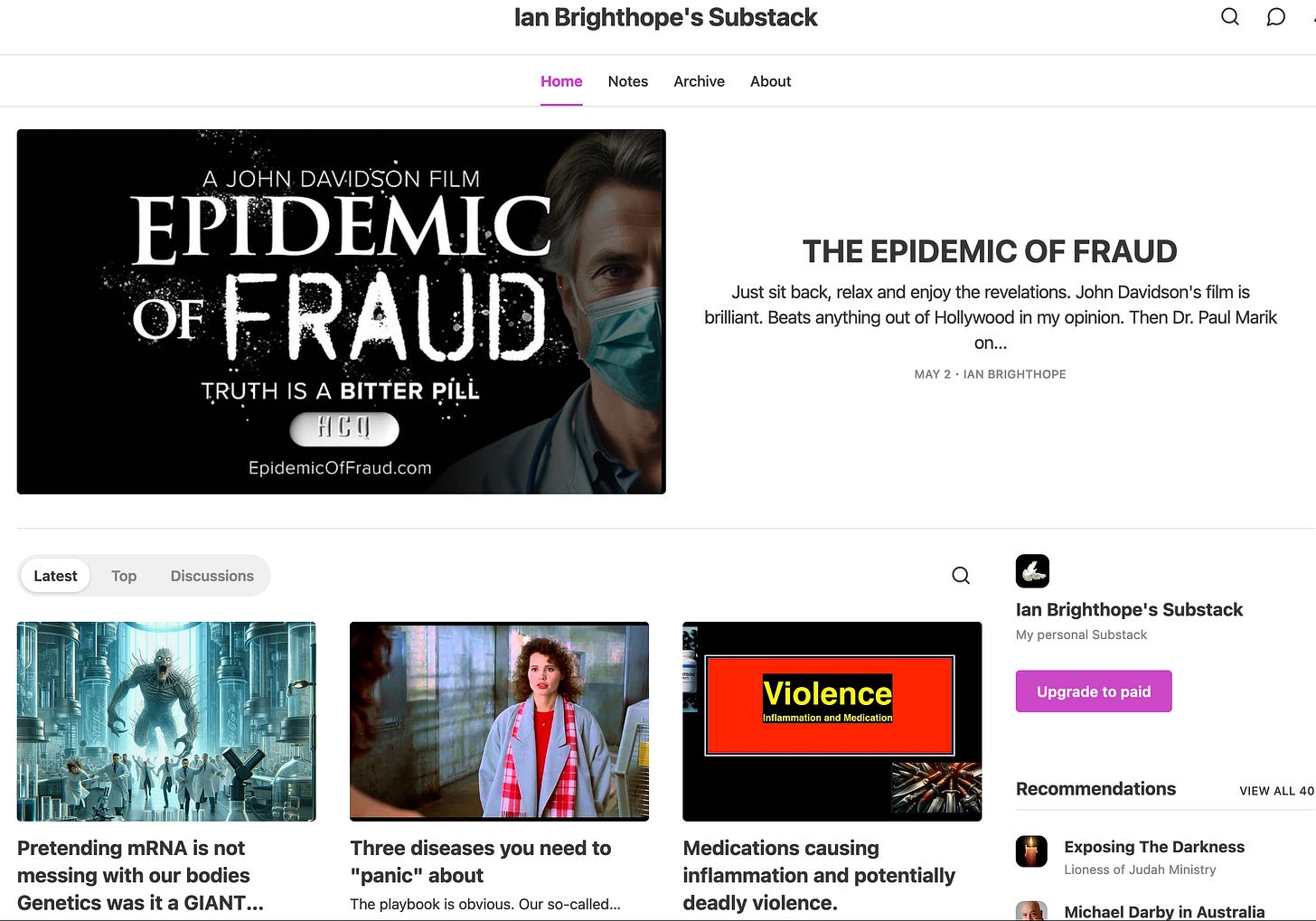Click the red Violence post thumbnail
The image size is (1316, 921).
coord(832,721)
